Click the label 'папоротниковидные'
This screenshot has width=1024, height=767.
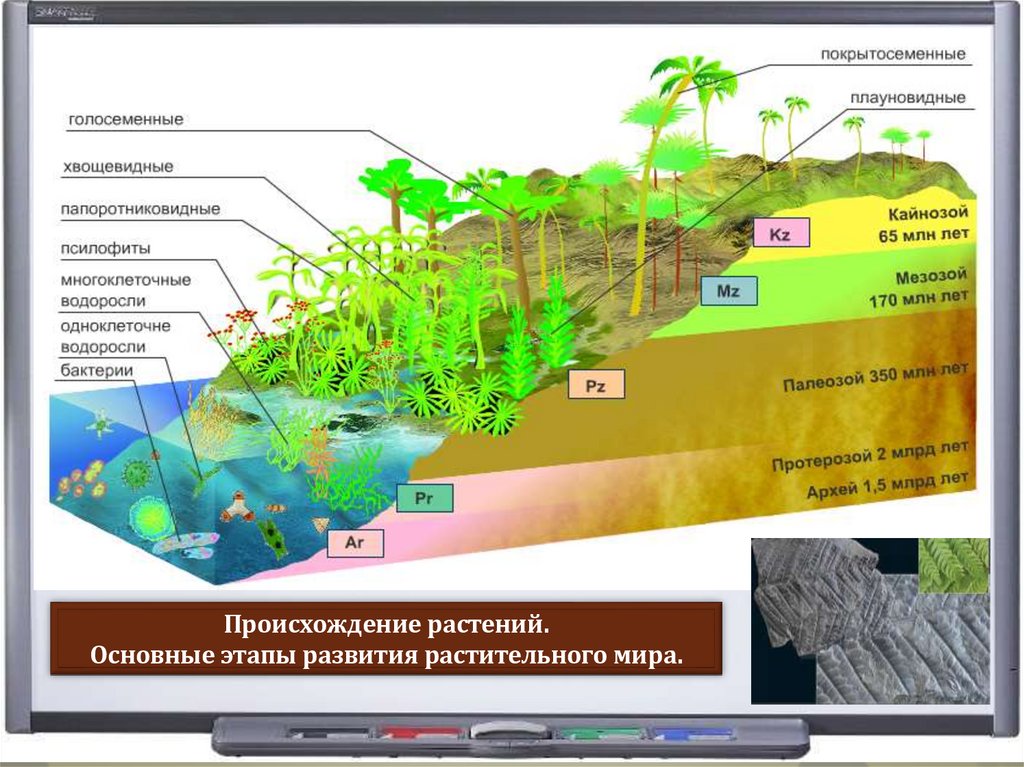pos(140,209)
